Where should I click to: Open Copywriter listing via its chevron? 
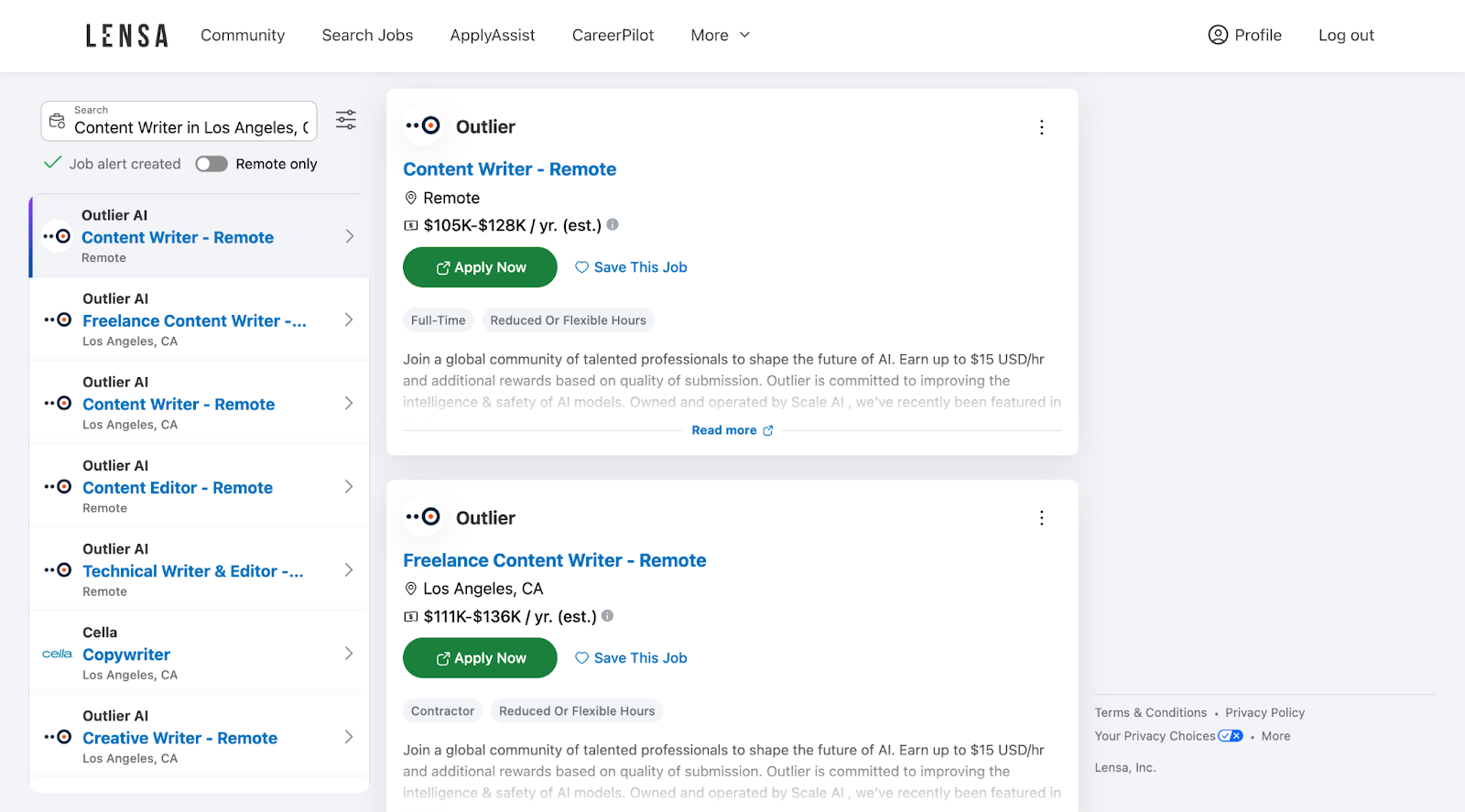click(x=349, y=654)
